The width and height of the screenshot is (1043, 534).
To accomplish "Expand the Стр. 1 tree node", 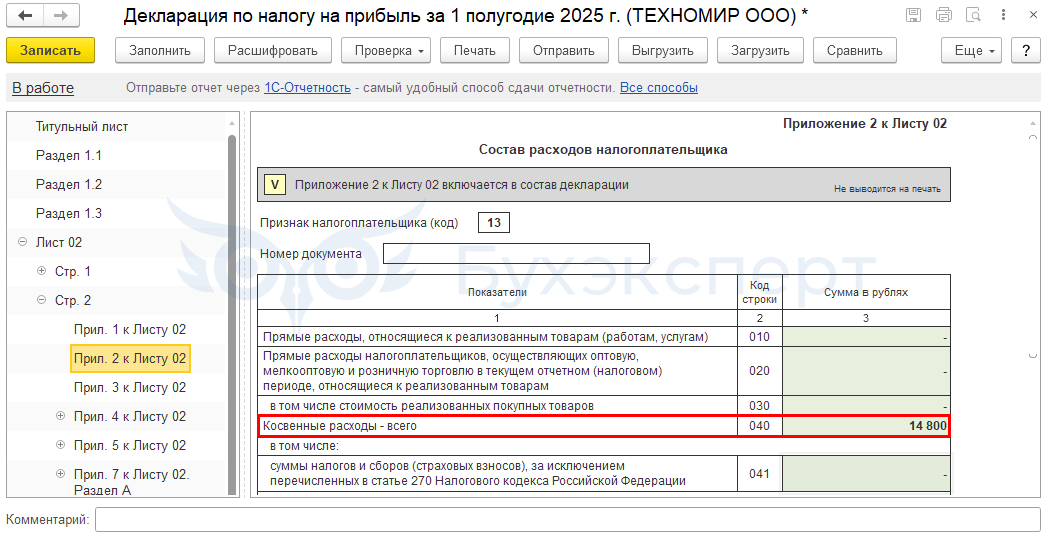I will point(41,271).
